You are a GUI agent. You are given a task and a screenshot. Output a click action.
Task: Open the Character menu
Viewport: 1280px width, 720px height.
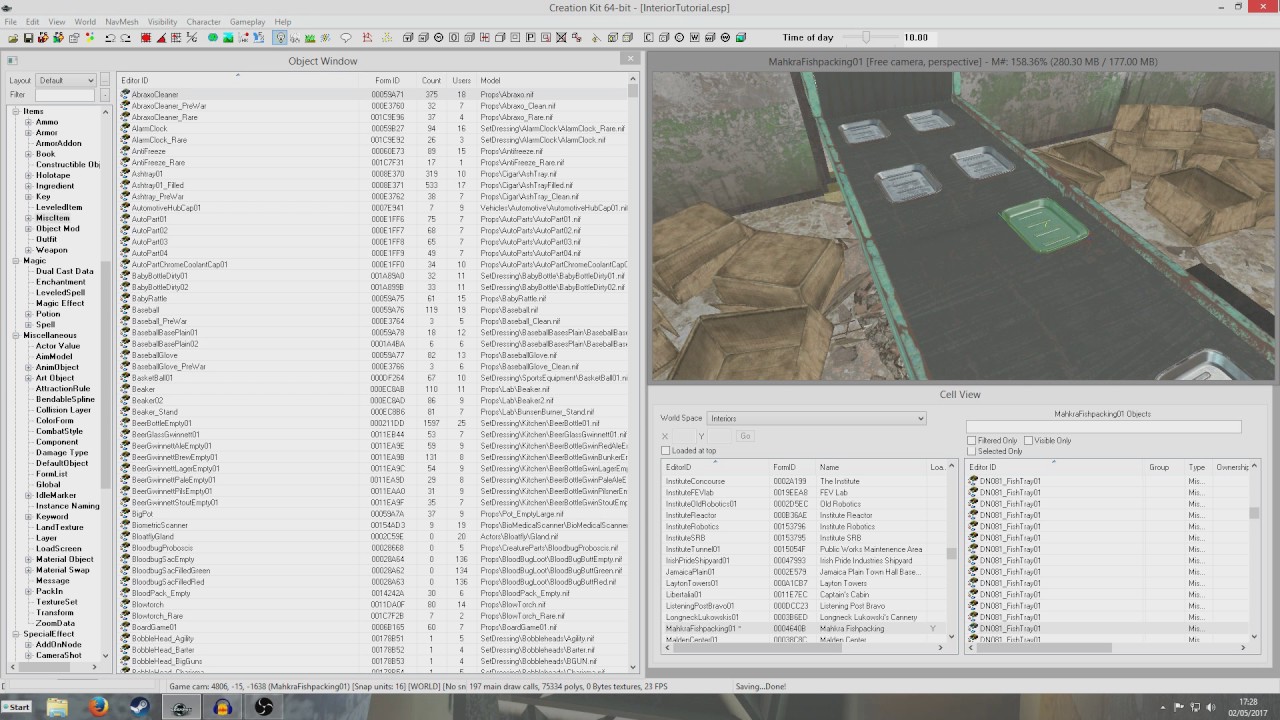pyautogui.click(x=203, y=21)
